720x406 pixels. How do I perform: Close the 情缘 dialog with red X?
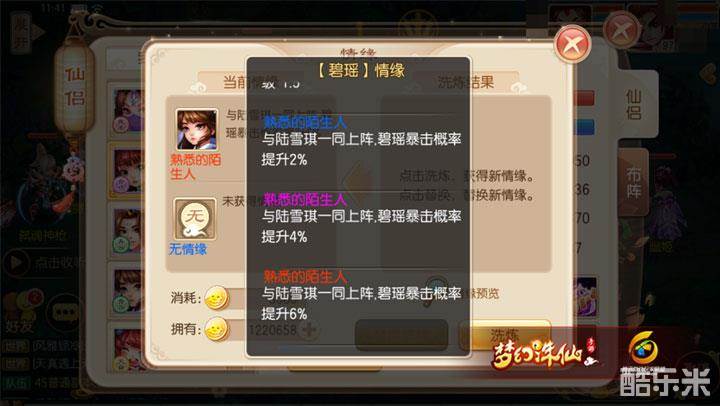573,44
